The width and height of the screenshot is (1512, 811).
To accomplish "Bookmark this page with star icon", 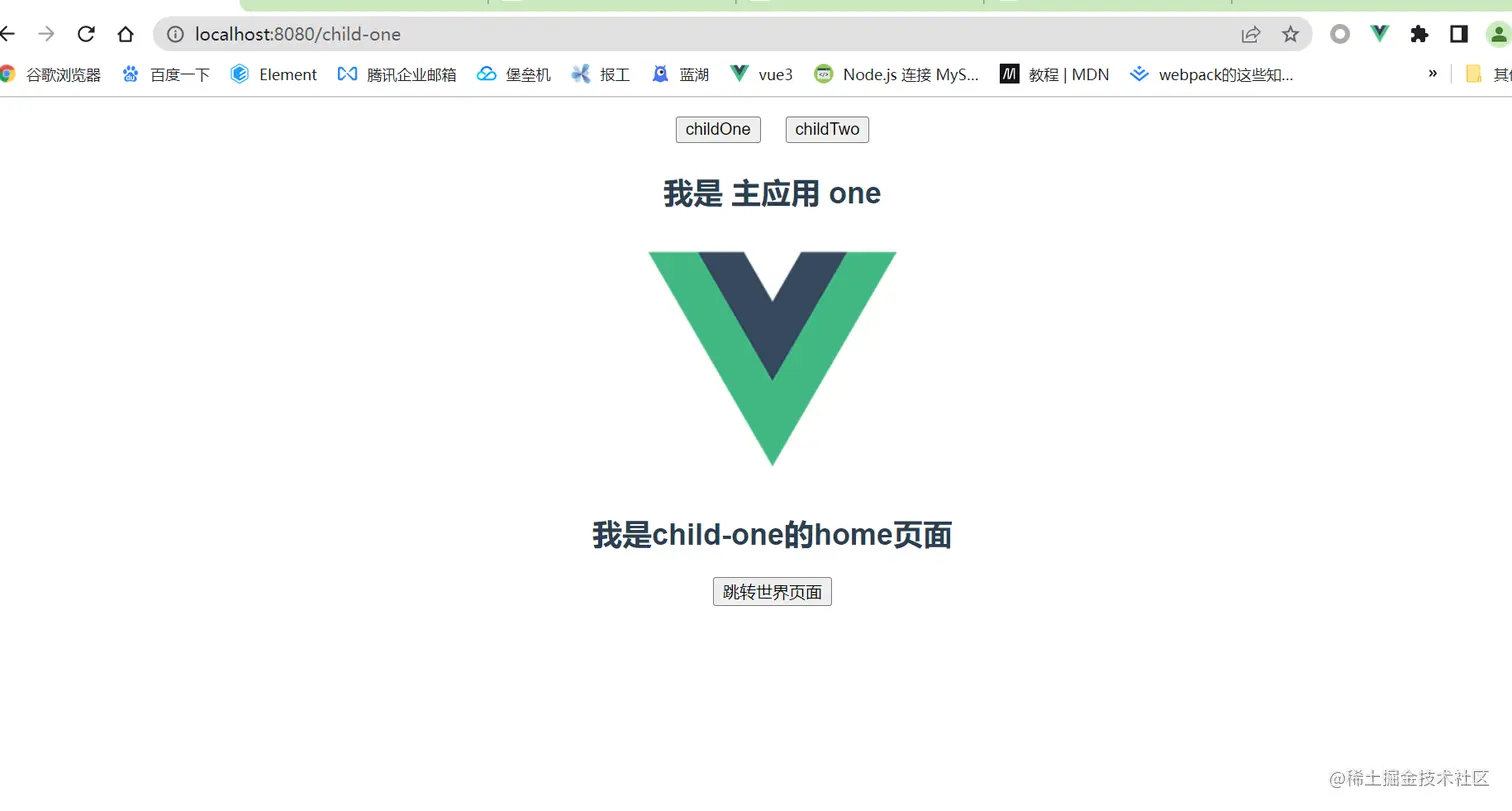I will (x=1290, y=34).
